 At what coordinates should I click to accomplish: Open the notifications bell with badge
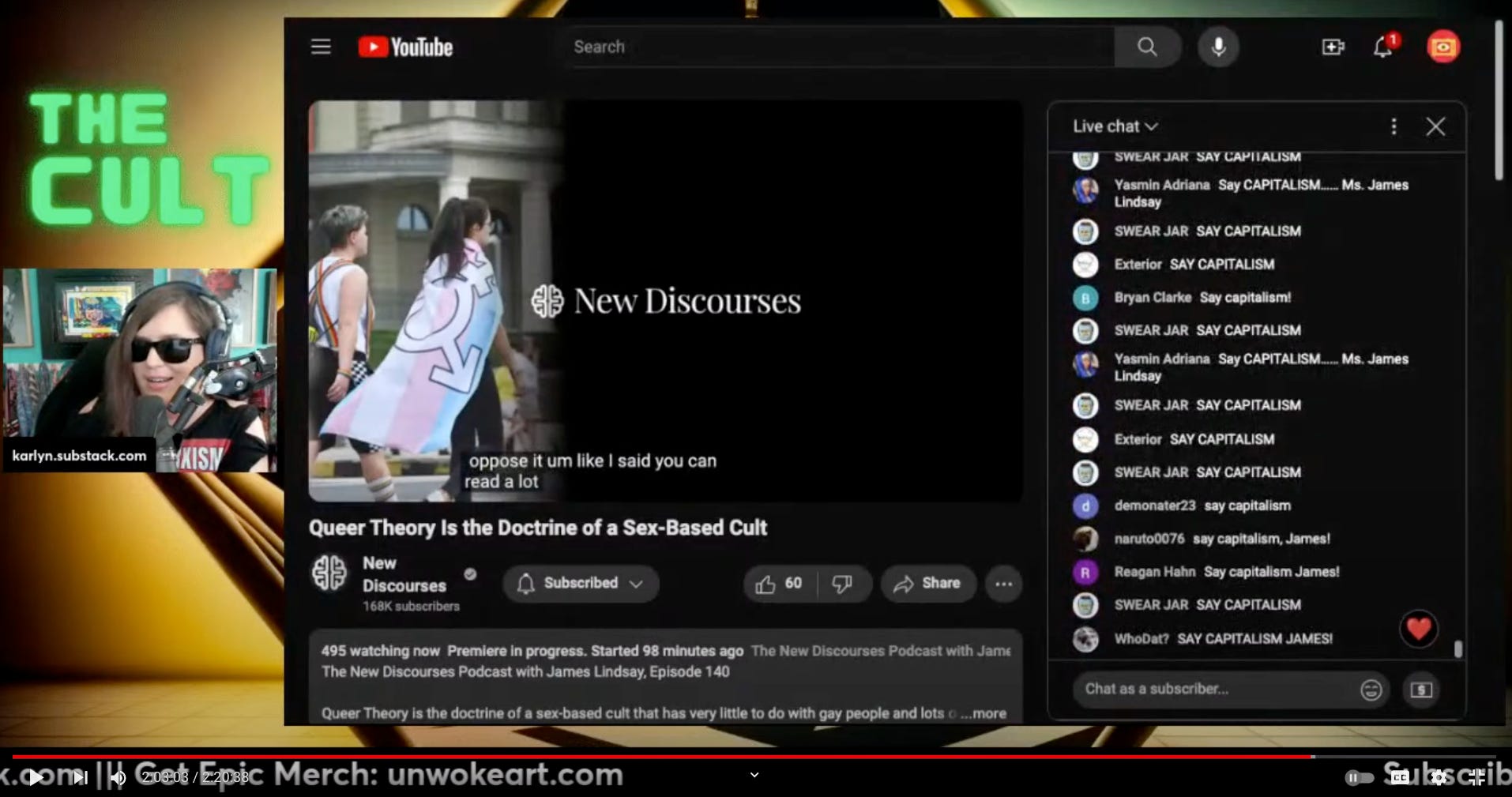[x=1383, y=47]
